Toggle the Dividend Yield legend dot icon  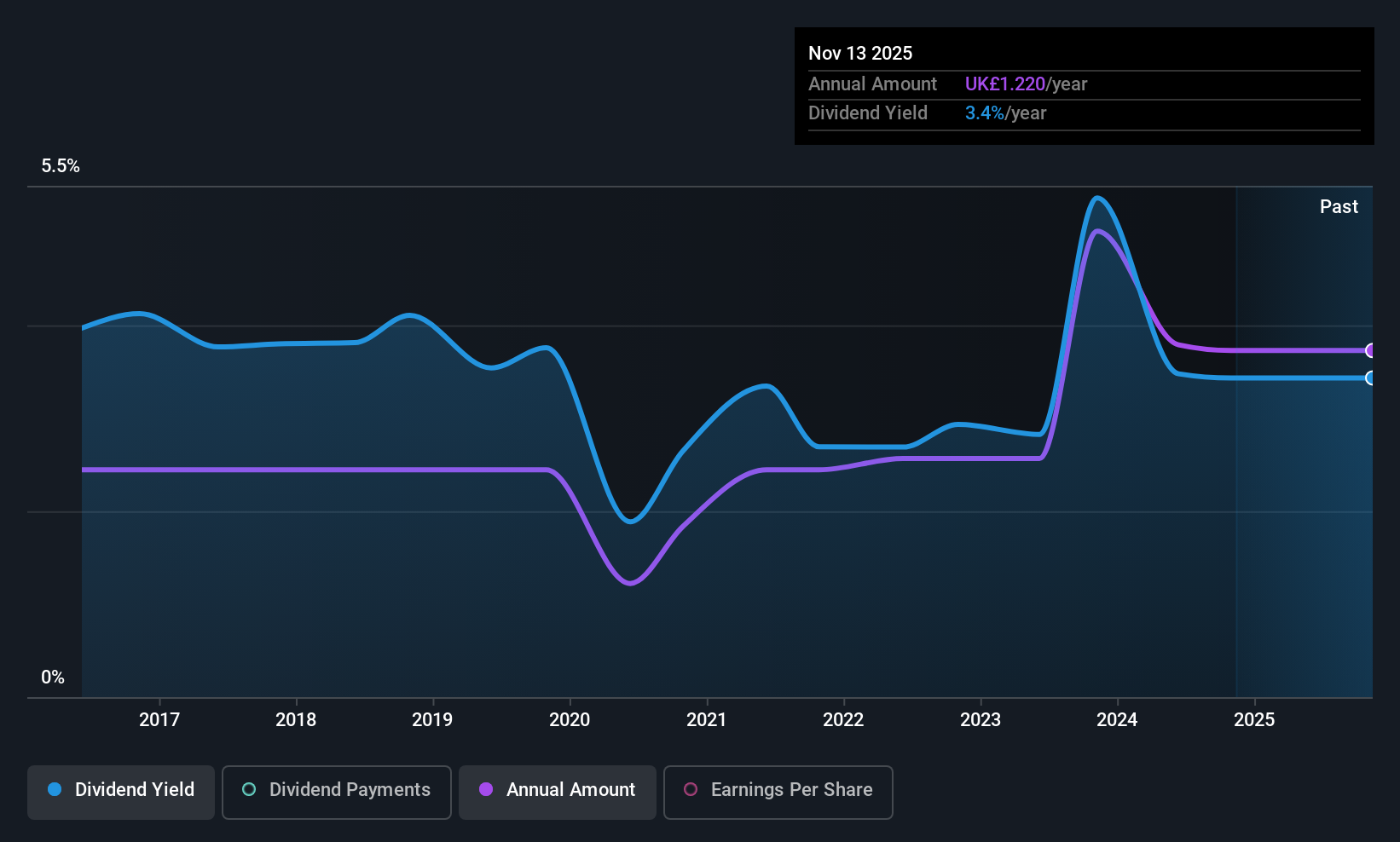(55, 790)
